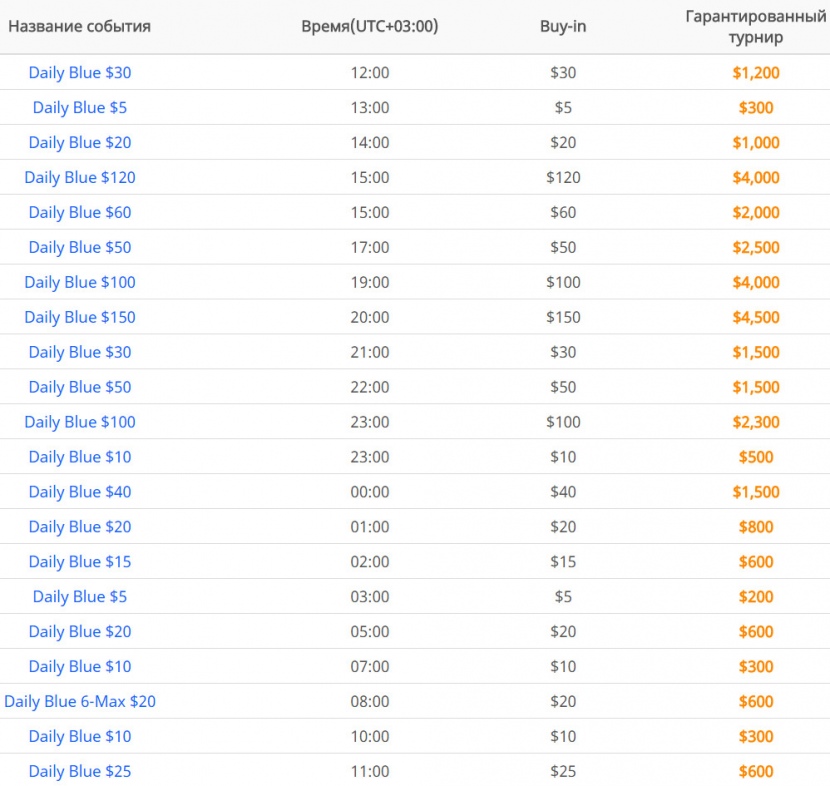Open Daily Blue $100 link for 19:00 event

coord(80,282)
